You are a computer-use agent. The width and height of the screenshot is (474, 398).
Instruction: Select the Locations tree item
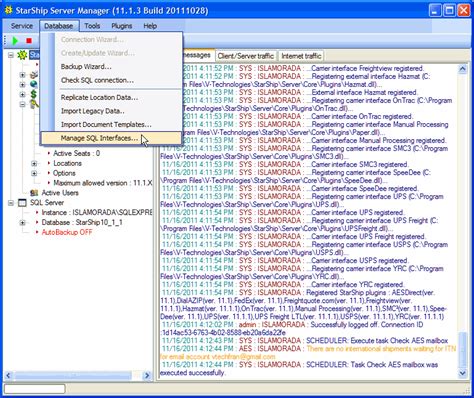pyautogui.click(x=67, y=163)
